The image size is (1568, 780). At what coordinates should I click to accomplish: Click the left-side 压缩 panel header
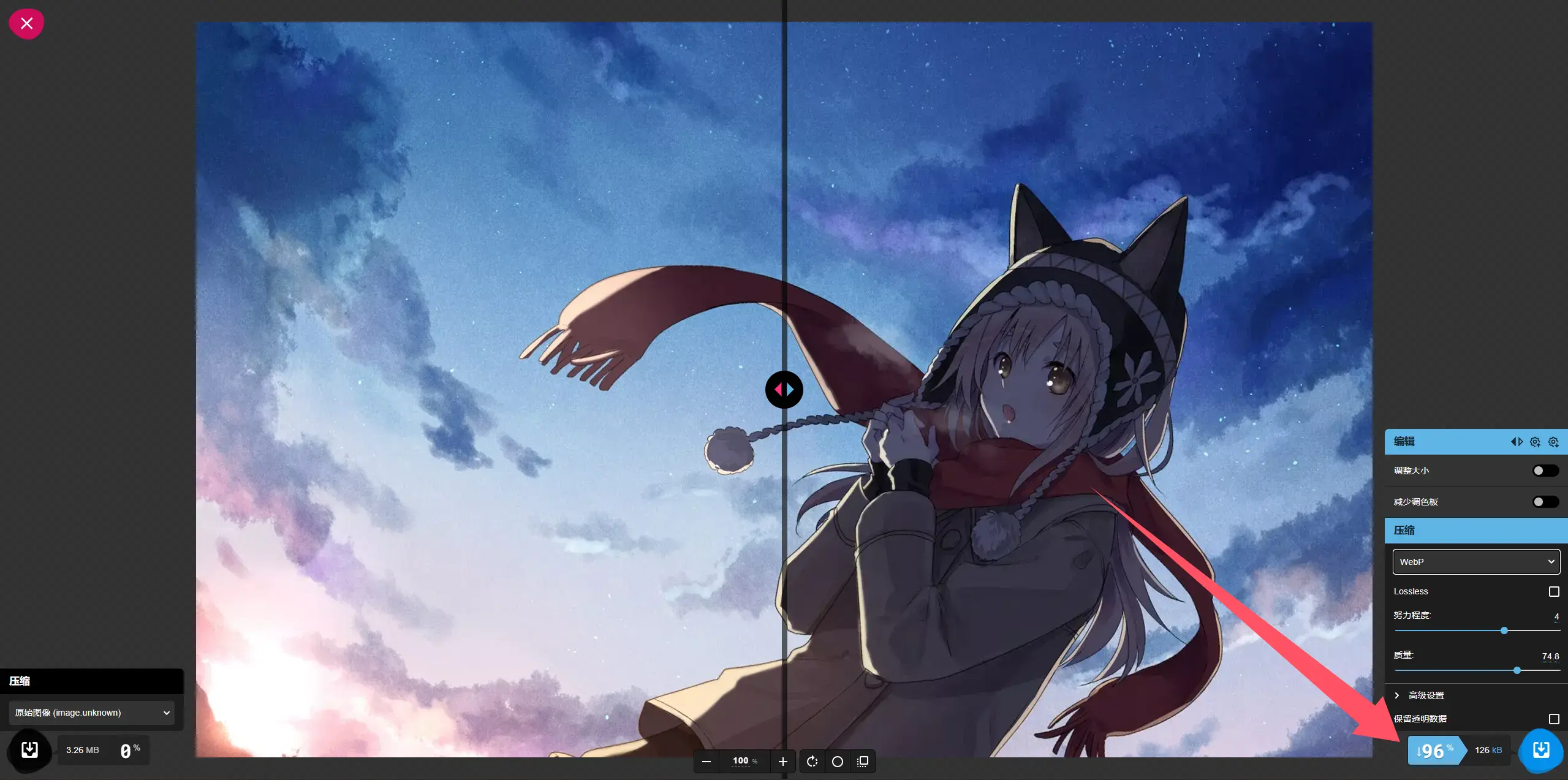coord(92,680)
